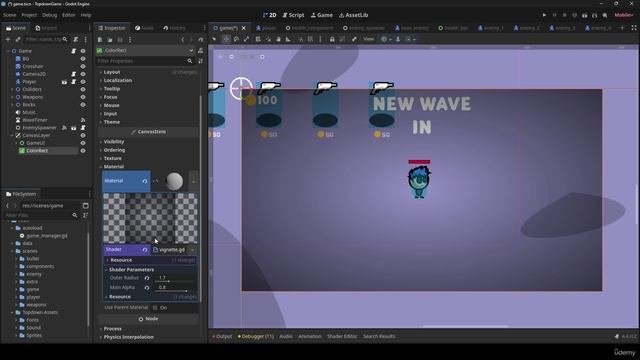
Task: Toggle visibility of Rocks node
Action: (83, 105)
